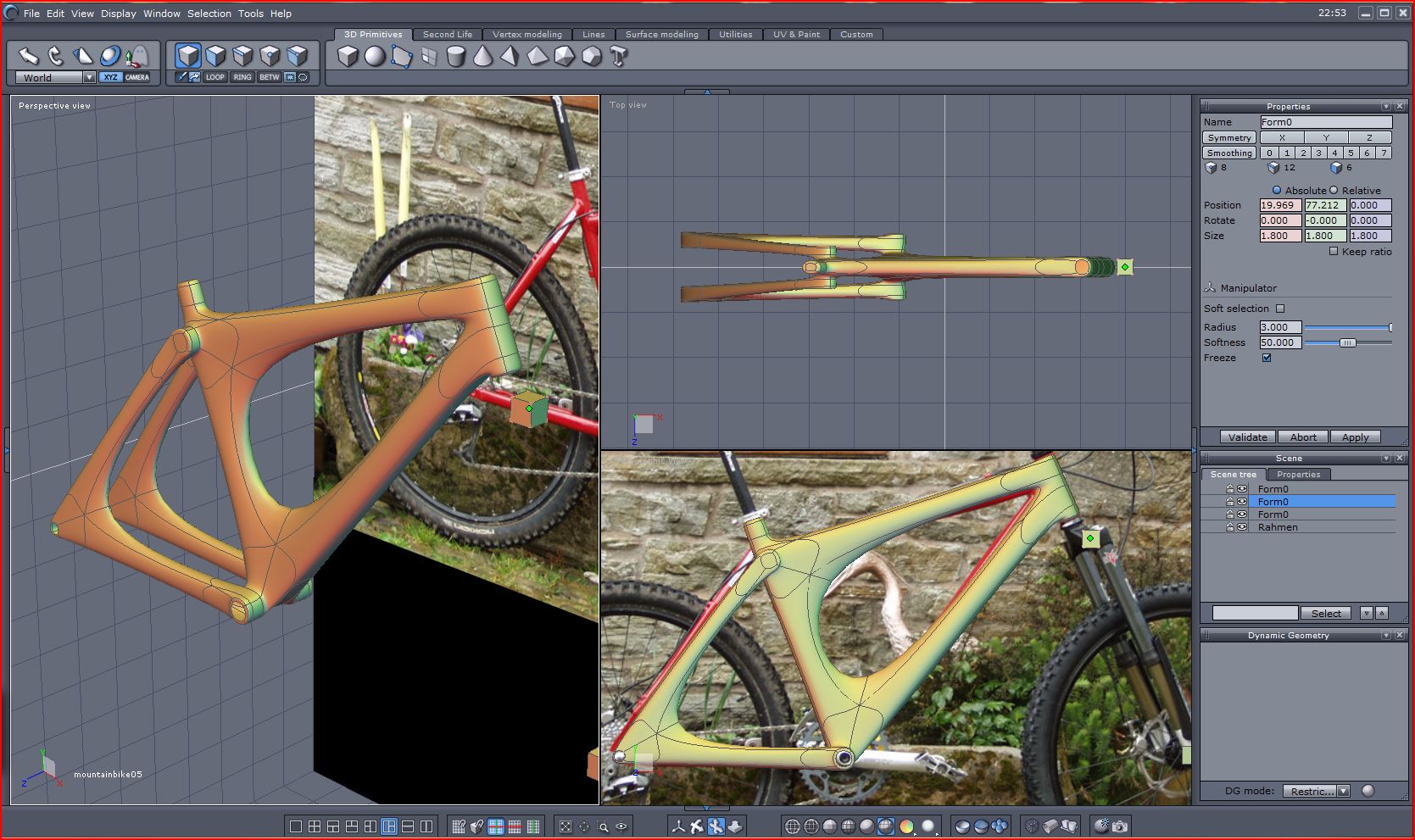This screenshot has height=840, width=1415.
Task: Select the Relative radio button
Action: [1334, 191]
